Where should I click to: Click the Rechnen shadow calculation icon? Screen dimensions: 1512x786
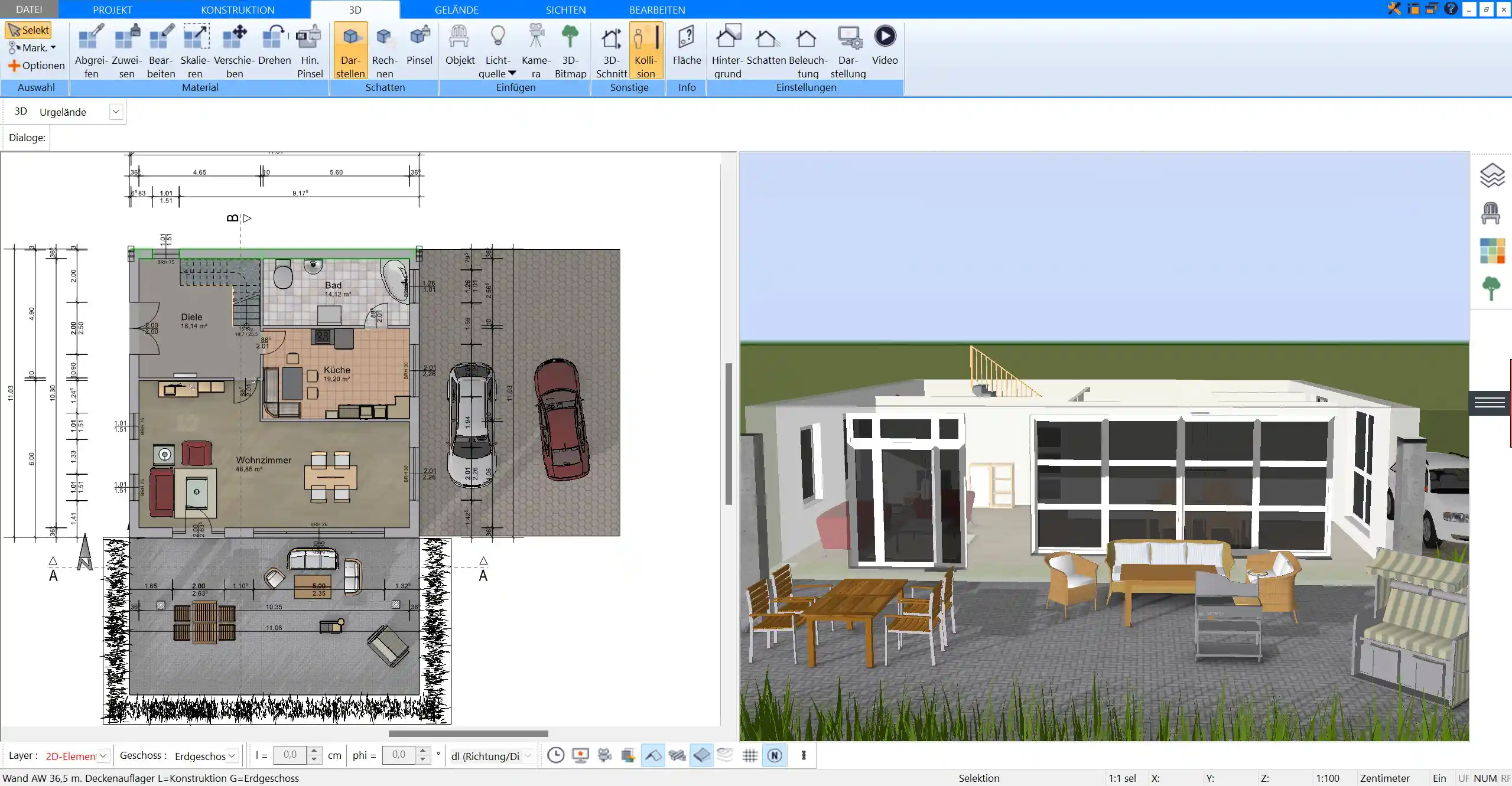tap(385, 51)
